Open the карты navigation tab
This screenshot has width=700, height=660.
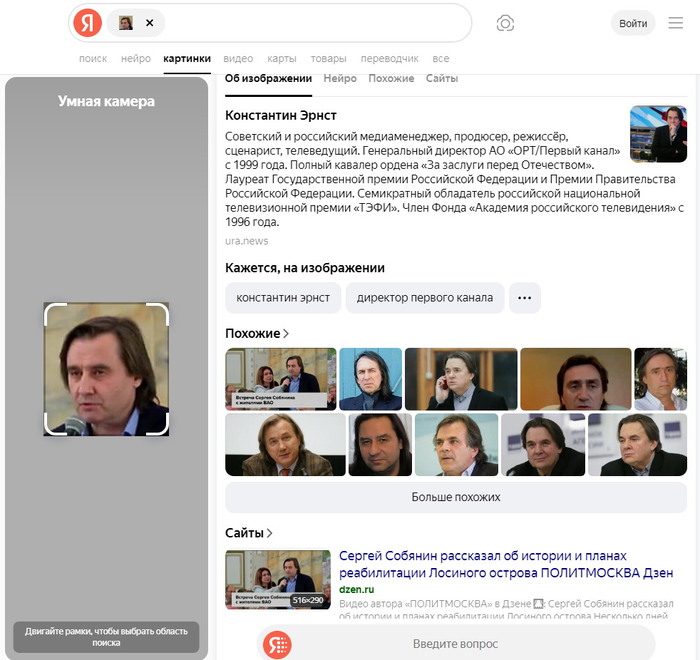[282, 59]
